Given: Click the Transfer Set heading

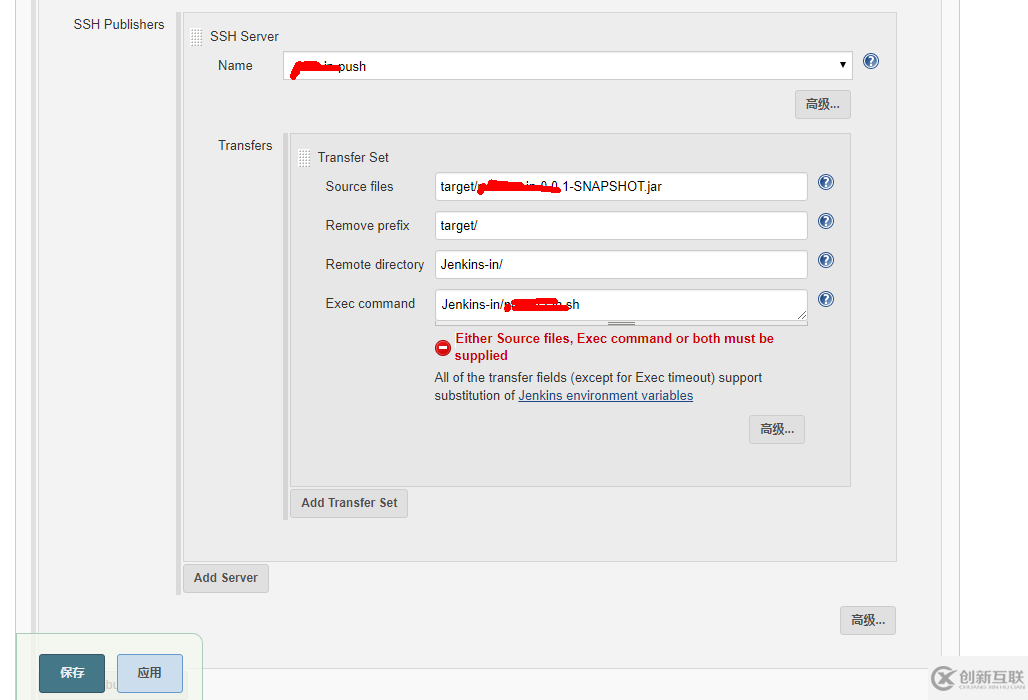Looking at the screenshot, I should (x=353, y=157).
